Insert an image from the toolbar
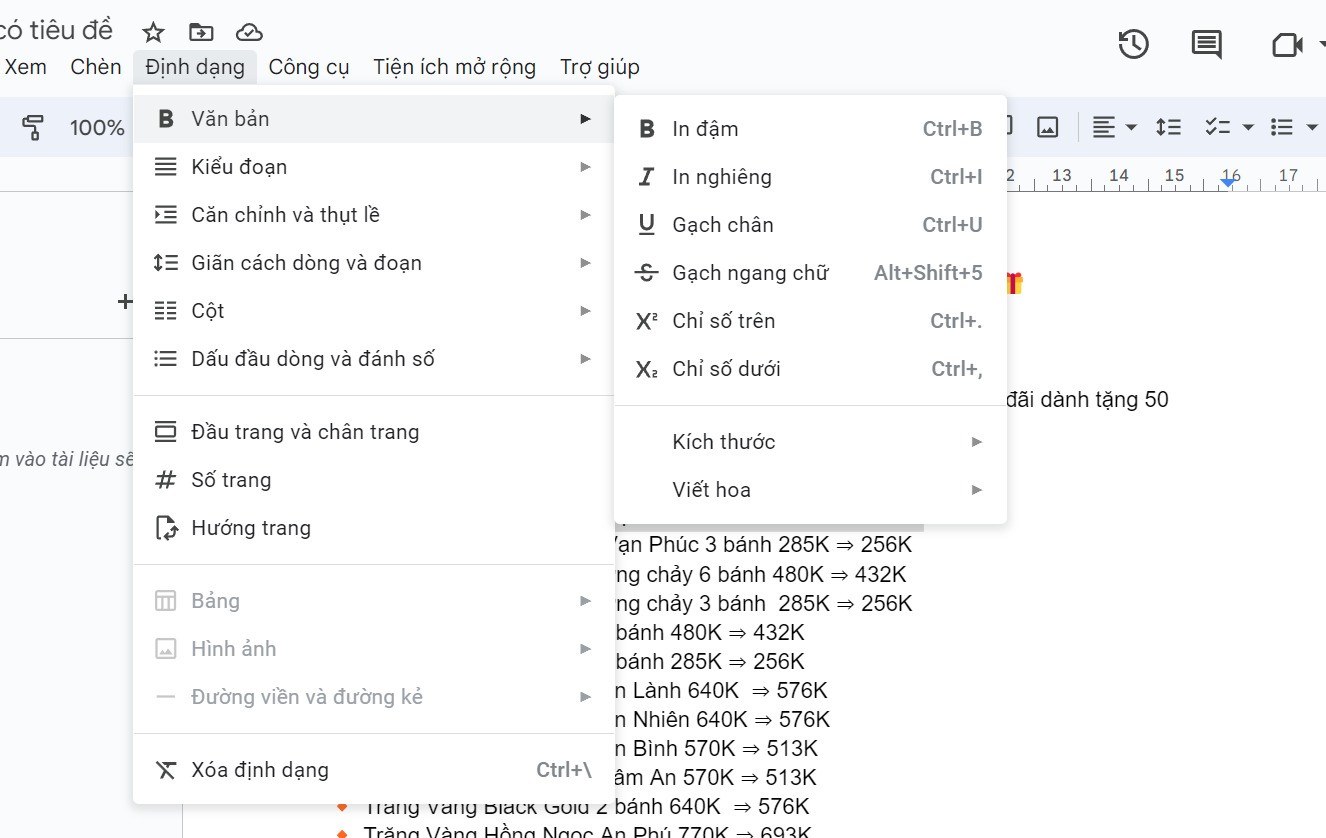Viewport: 1326px width, 838px height. tap(1046, 127)
